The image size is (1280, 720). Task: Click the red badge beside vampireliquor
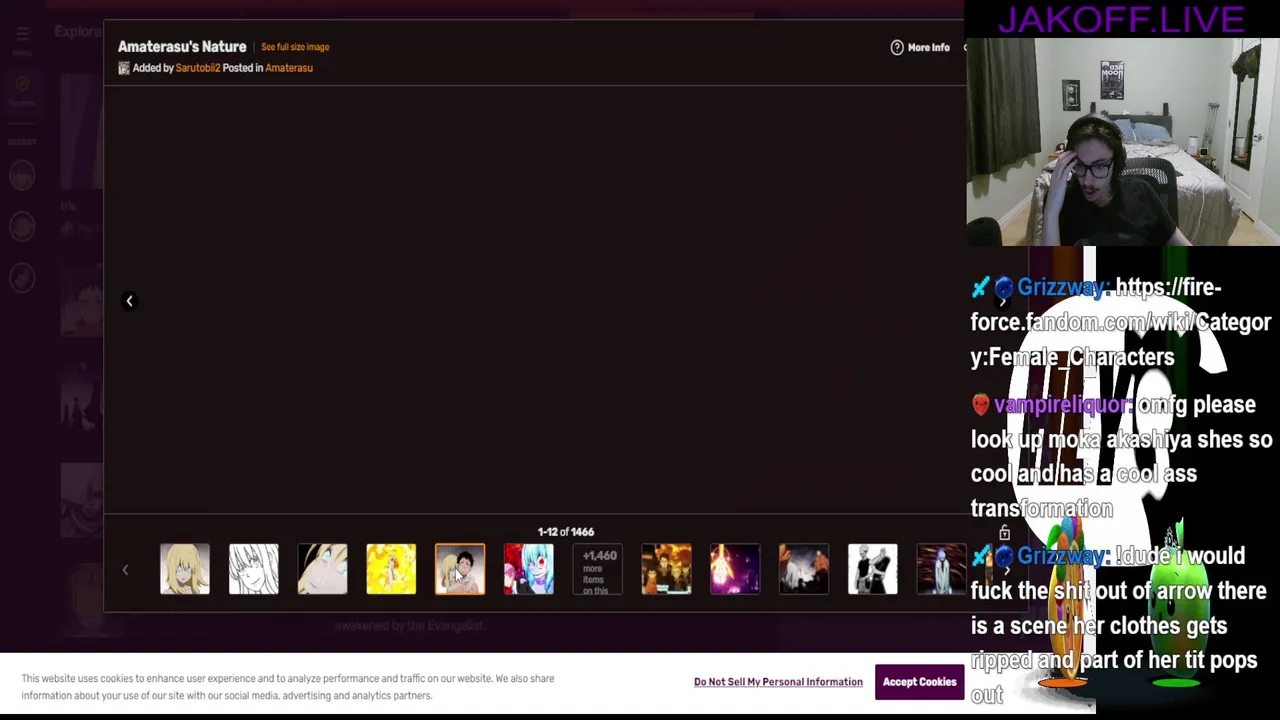tap(980, 404)
